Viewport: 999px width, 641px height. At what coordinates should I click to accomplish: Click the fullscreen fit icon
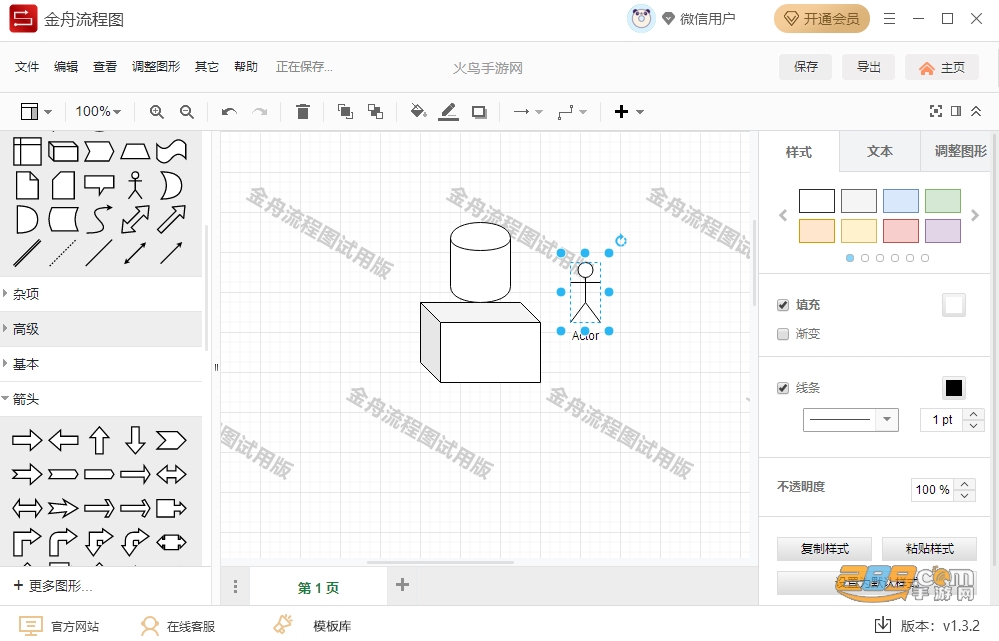click(935, 112)
